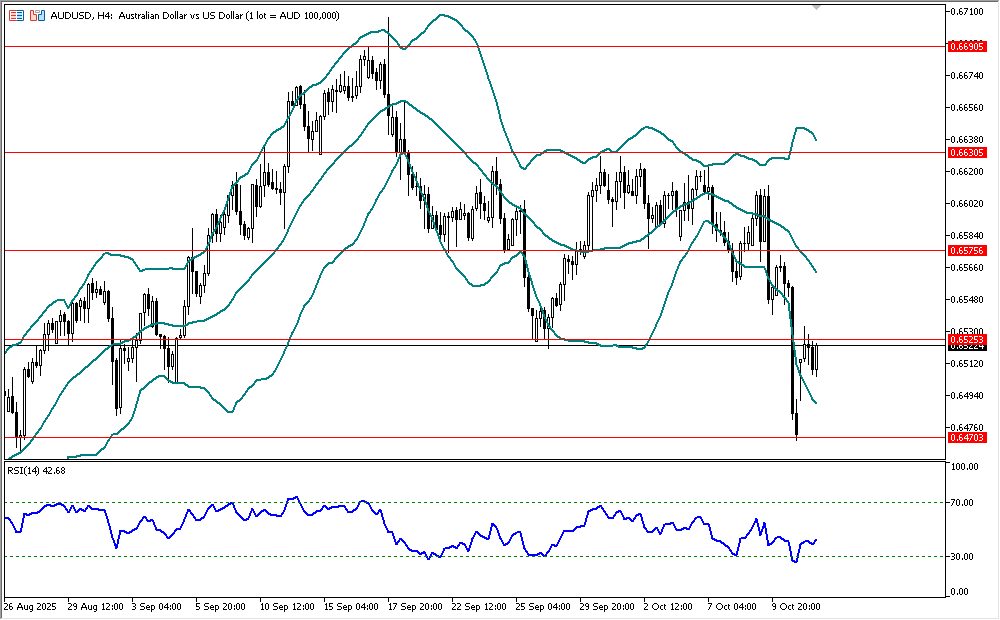Click the RSI 30.00 oversold level label

pyautogui.click(x=964, y=556)
